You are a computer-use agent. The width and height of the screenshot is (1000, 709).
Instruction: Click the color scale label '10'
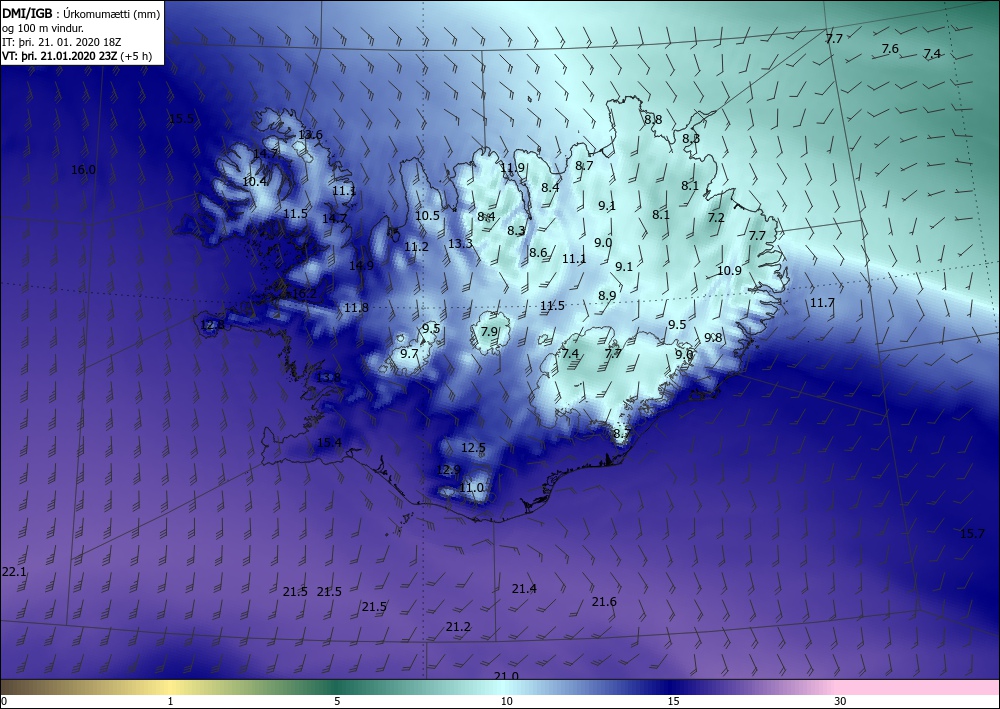(506, 701)
